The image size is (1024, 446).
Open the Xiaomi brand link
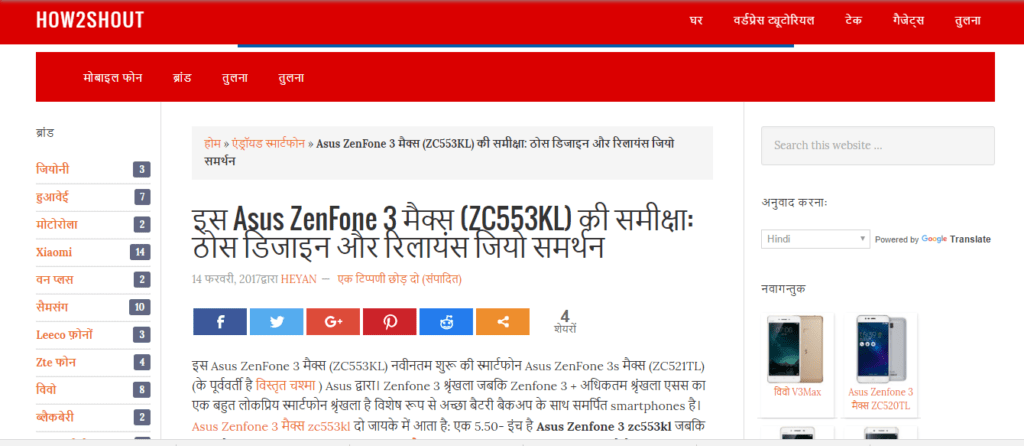point(54,252)
